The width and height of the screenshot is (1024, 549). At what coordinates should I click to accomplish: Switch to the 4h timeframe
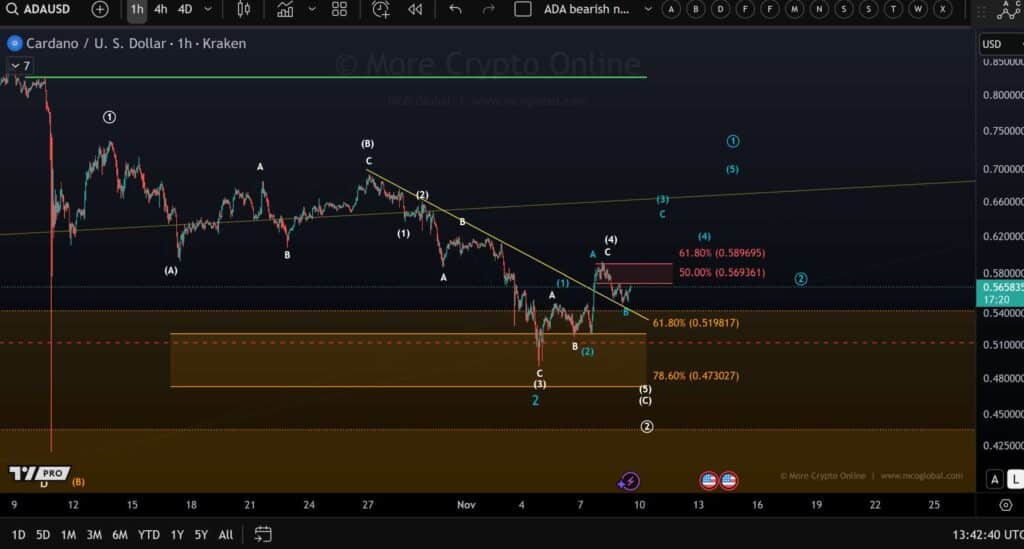click(x=160, y=9)
